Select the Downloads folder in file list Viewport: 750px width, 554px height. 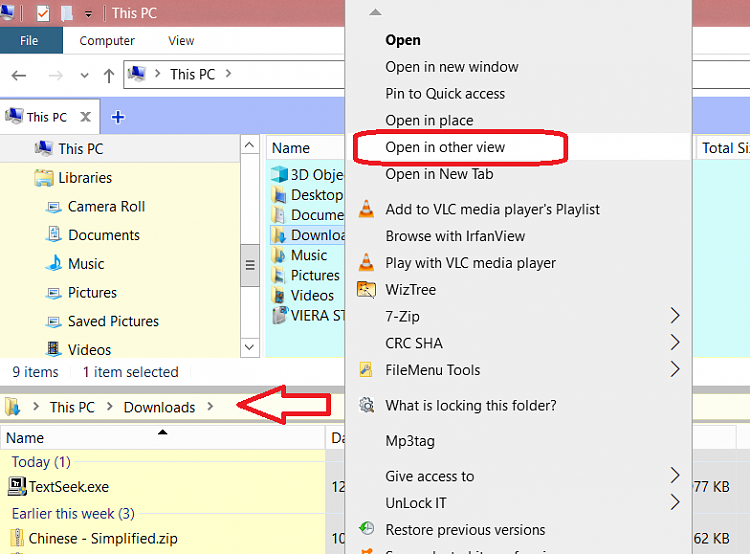308,235
